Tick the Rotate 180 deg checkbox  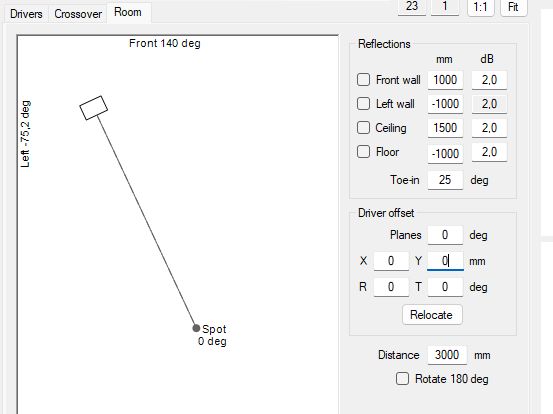point(402,379)
